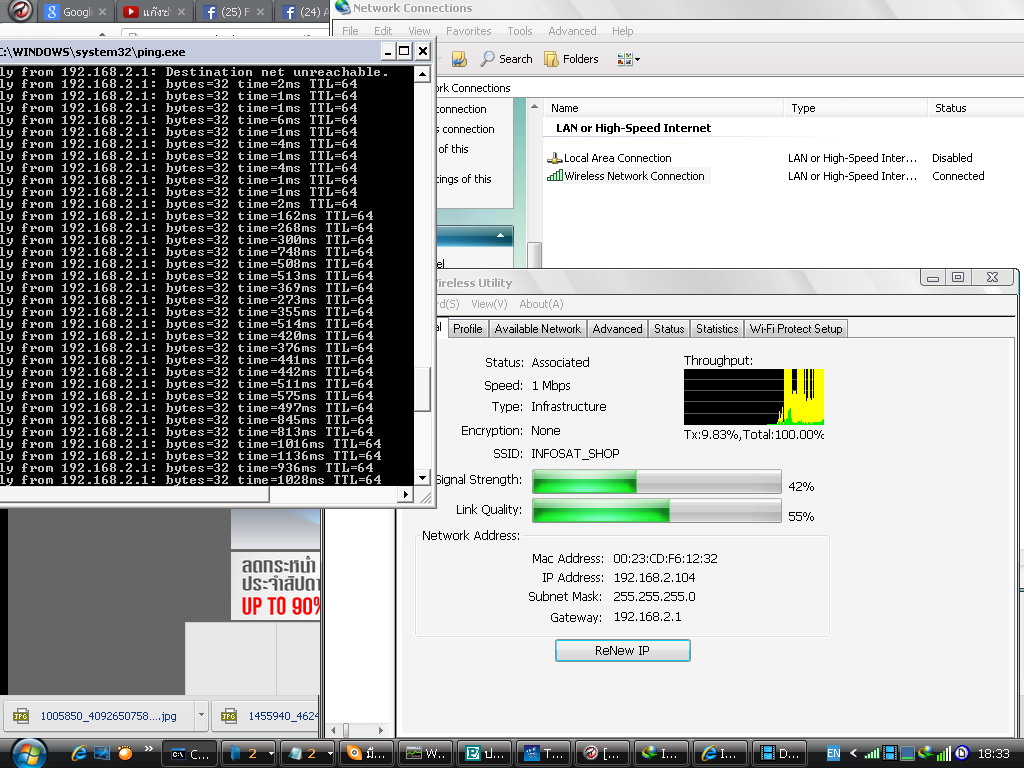Switch to the Available Network tab
The width and height of the screenshot is (1024, 768).
[537, 328]
